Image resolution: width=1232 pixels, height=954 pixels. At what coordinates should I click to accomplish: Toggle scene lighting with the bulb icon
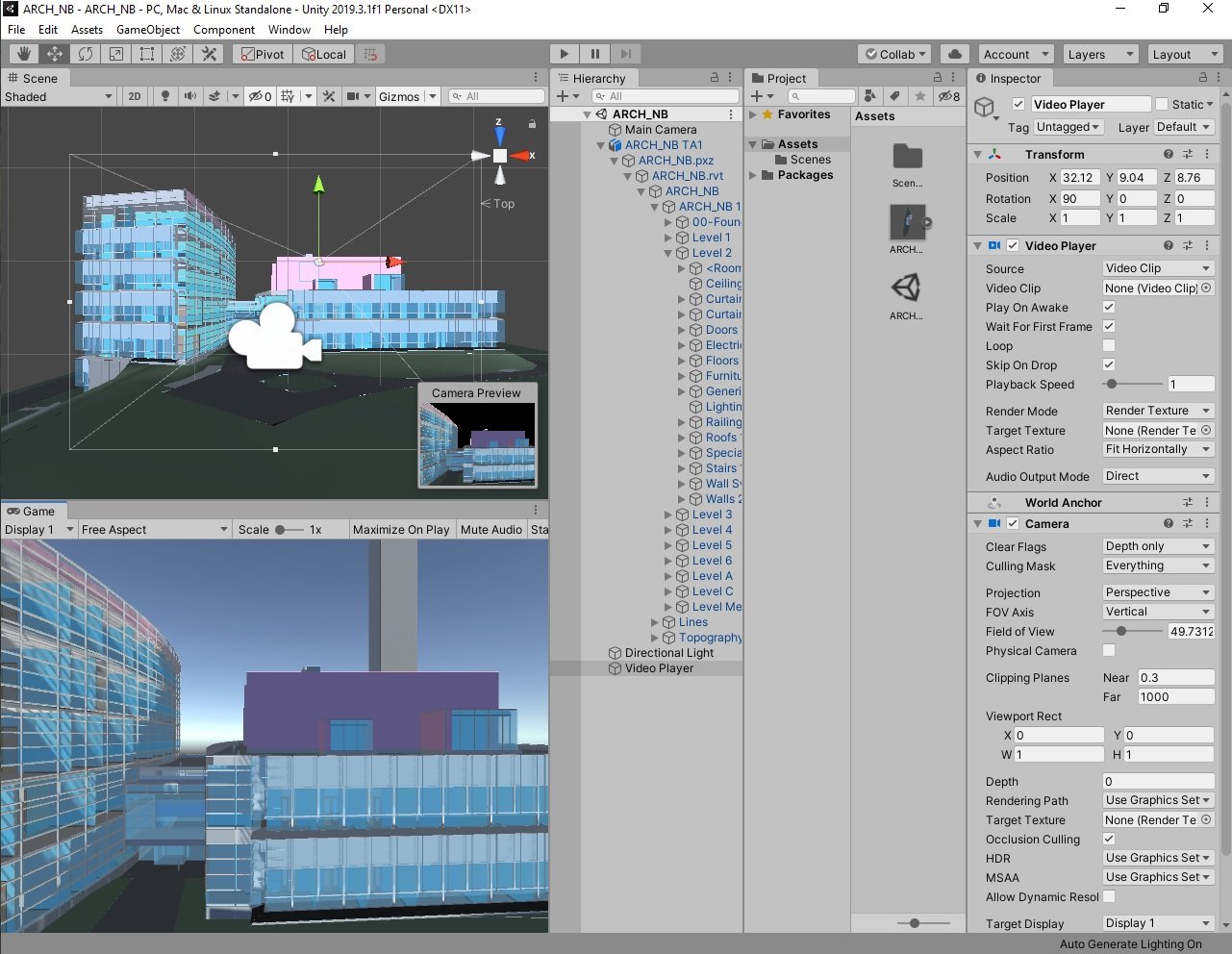pos(165,96)
